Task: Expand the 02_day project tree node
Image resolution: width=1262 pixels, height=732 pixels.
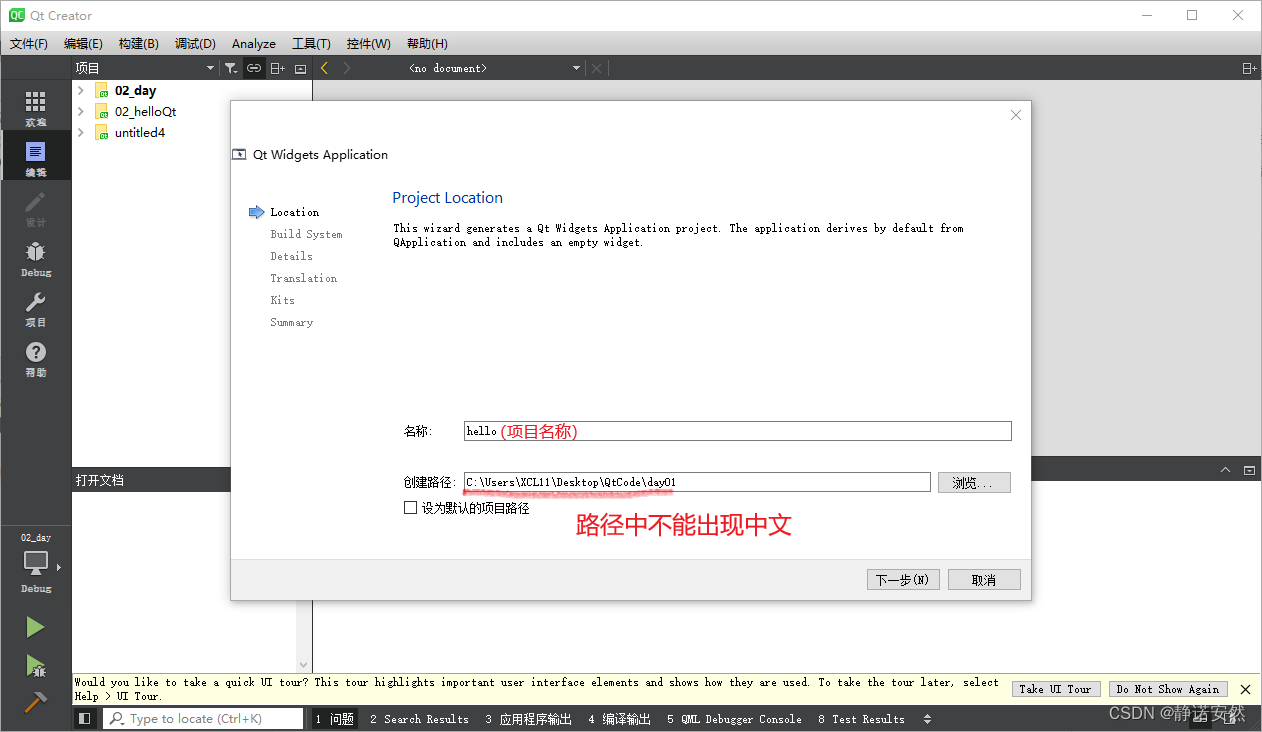Action: click(x=81, y=90)
